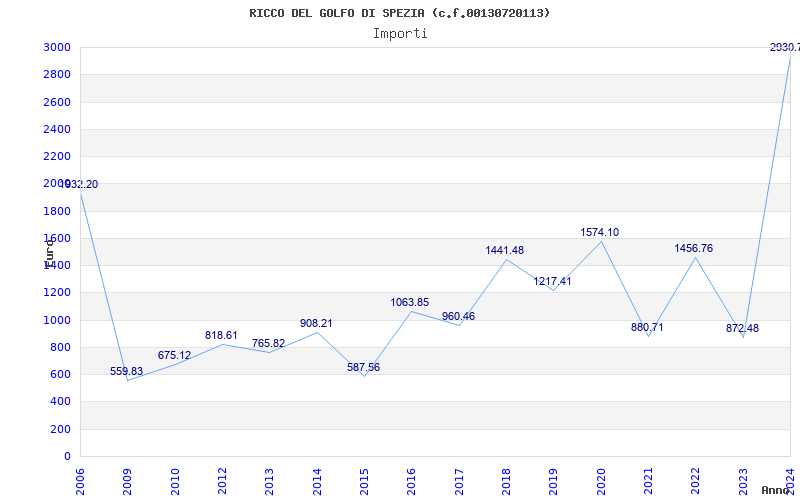Click the 400 y-axis tick label
Image resolution: width=800 pixels, height=500 pixels.
(60, 402)
